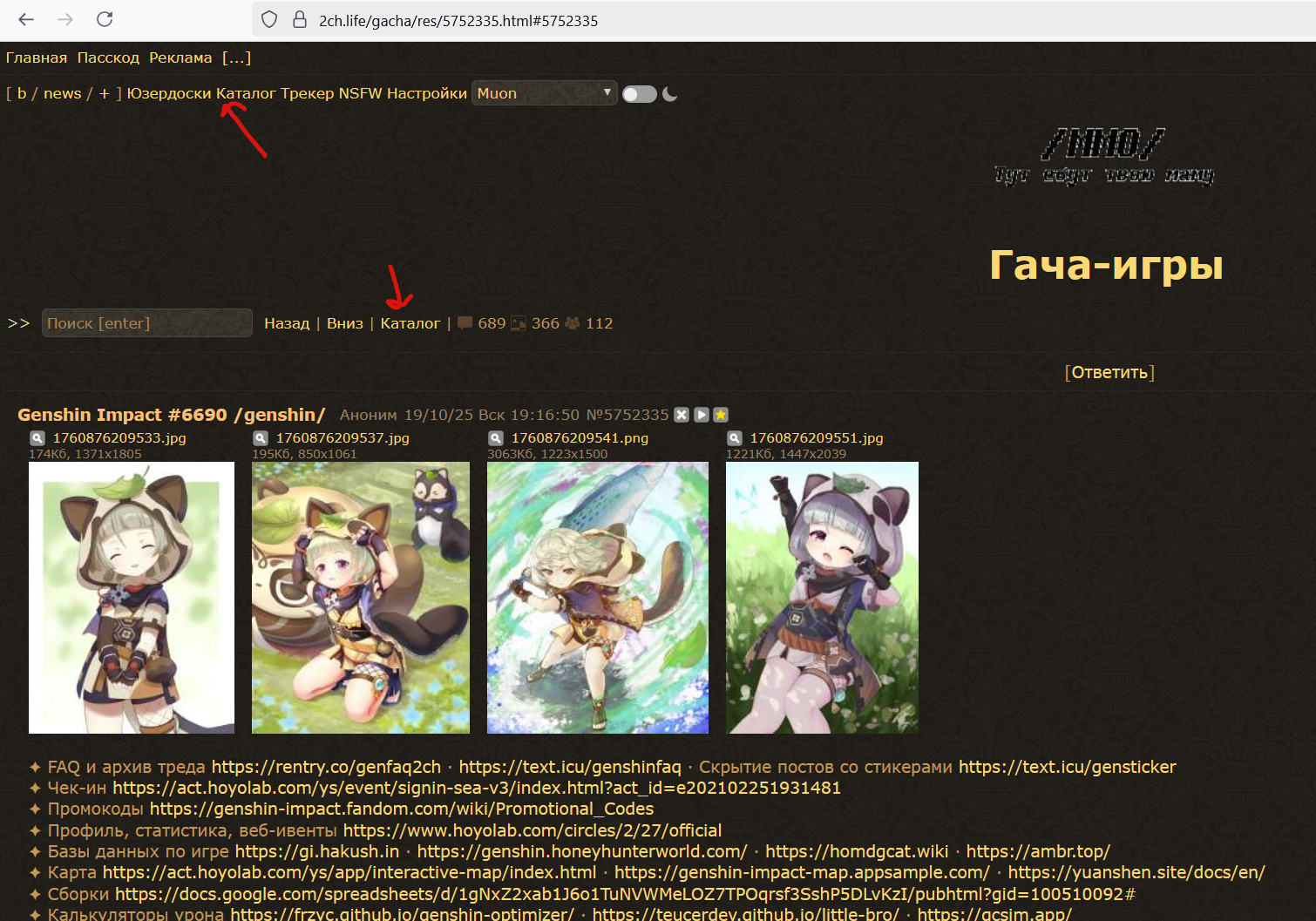1316x921 pixels.
Task: Go to the news board link
Action: click(63, 93)
